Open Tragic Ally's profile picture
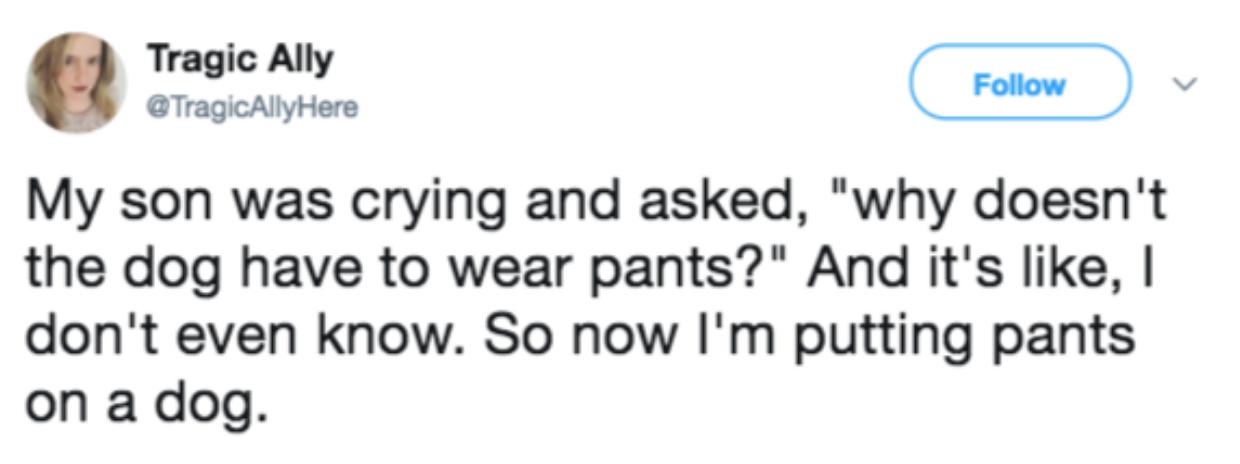The image size is (1240, 464). click(x=76, y=82)
